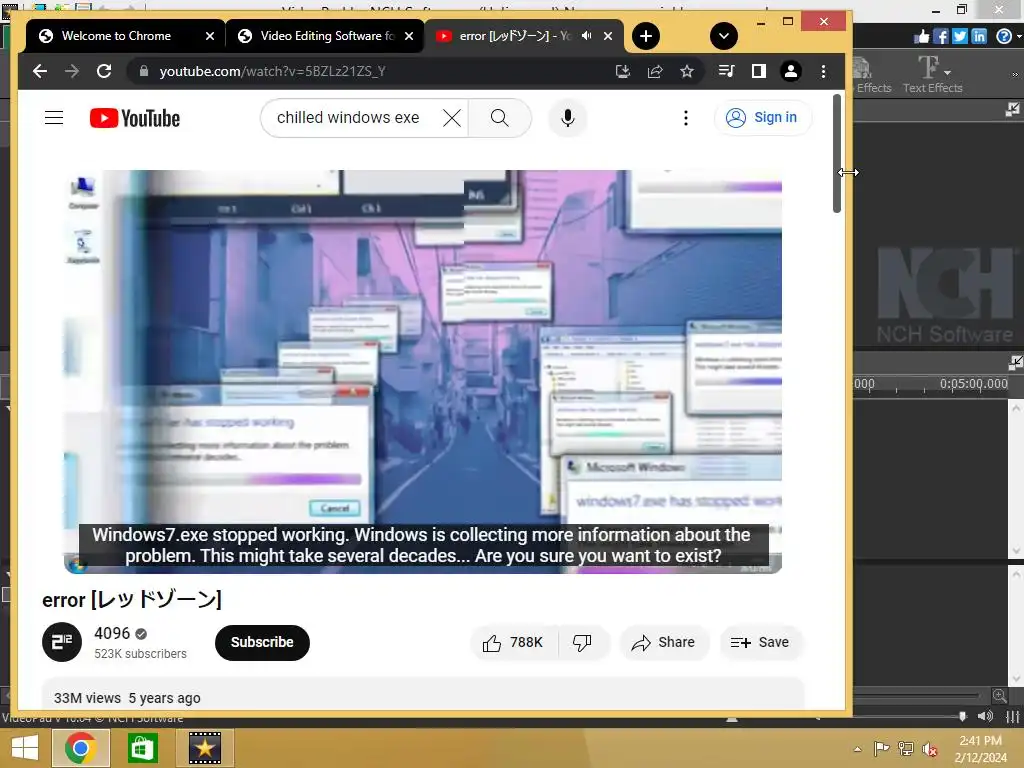The image size is (1024, 768).
Task: Open Chrome from the taskbar
Action: pyautogui.click(x=80, y=748)
